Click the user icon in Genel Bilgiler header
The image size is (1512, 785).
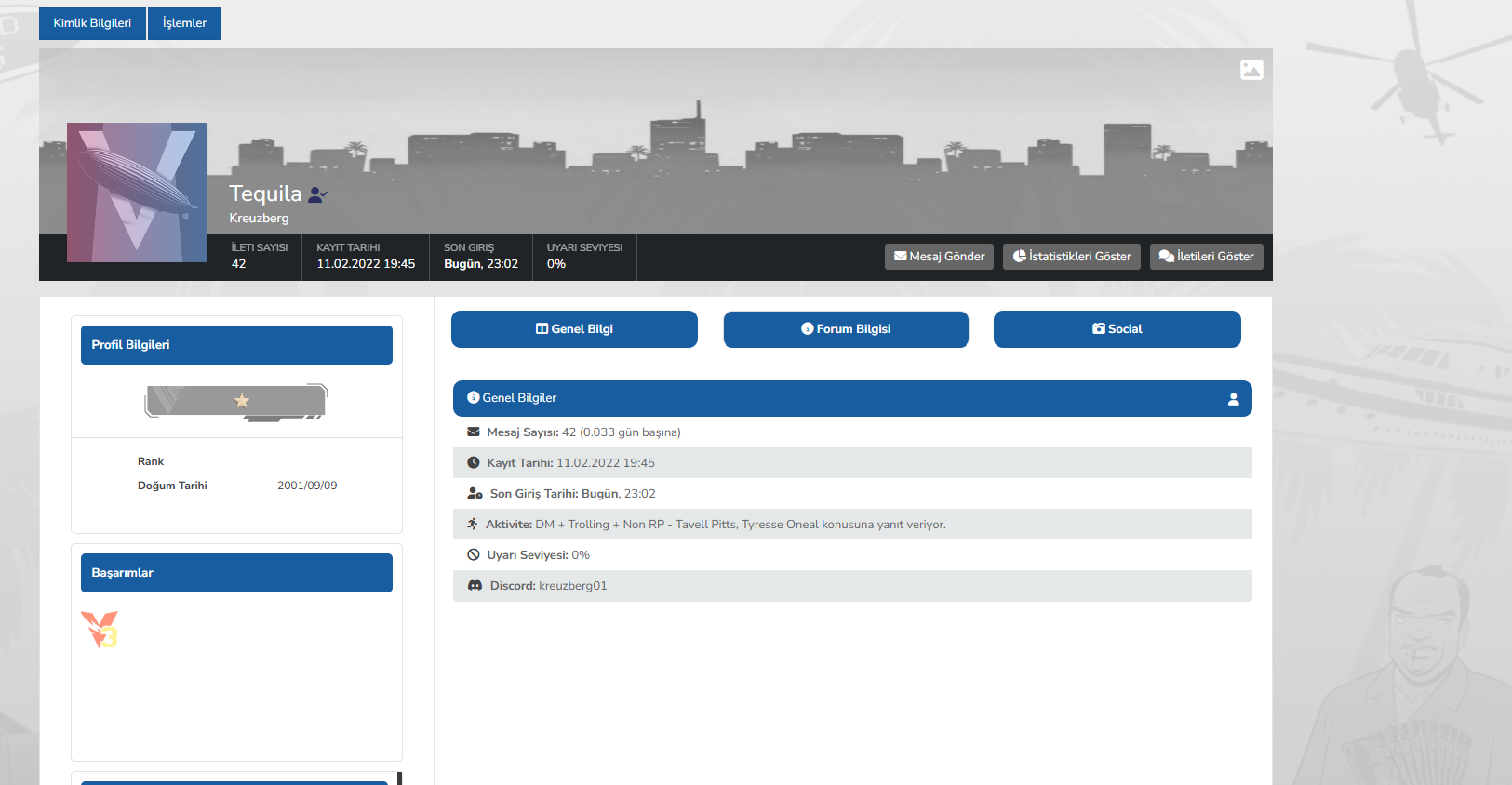[1233, 398]
